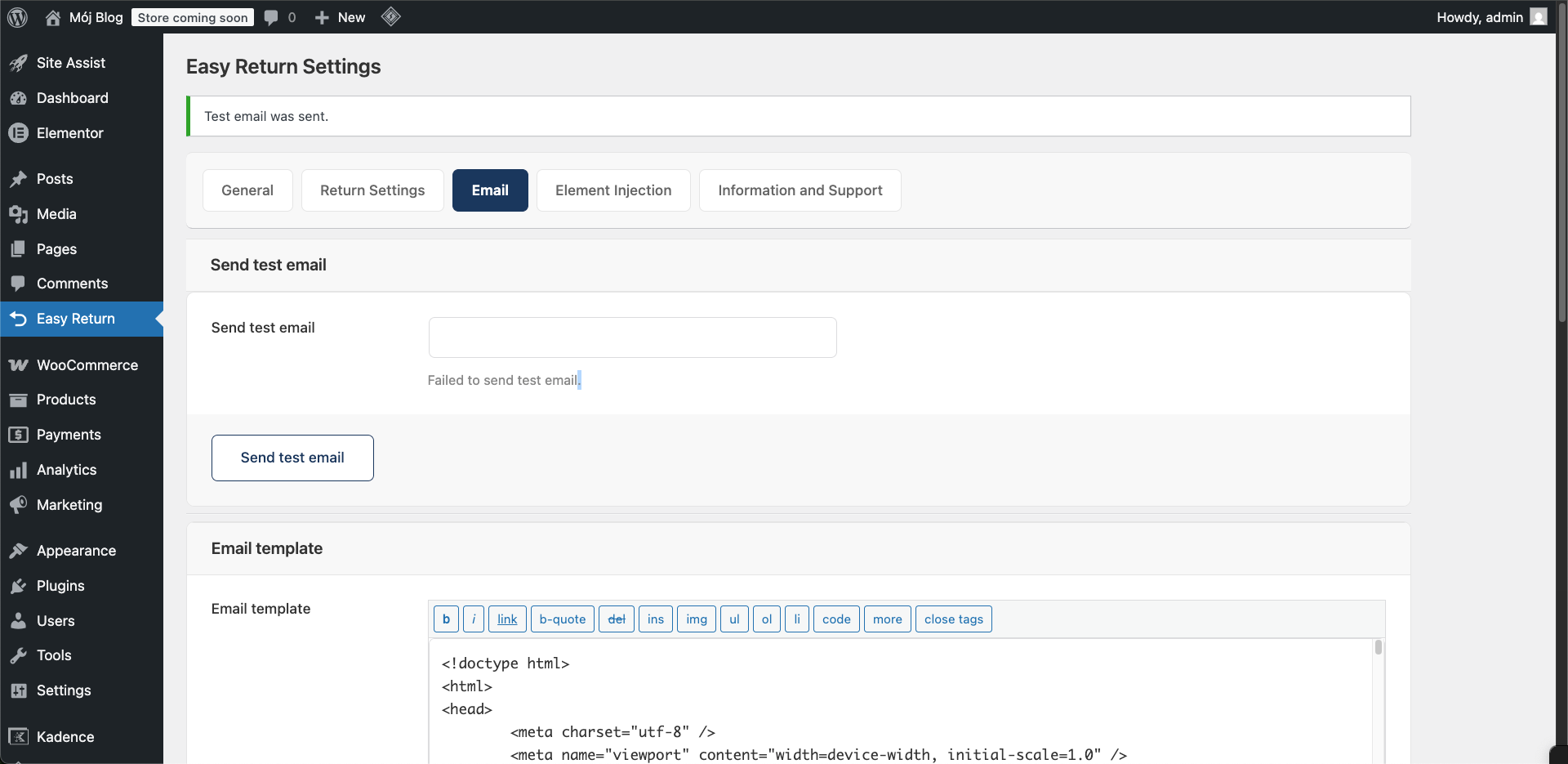Click the Easy Return Settings heading
The height and width of the screenshot is (764, 1568).
(283, 67)
